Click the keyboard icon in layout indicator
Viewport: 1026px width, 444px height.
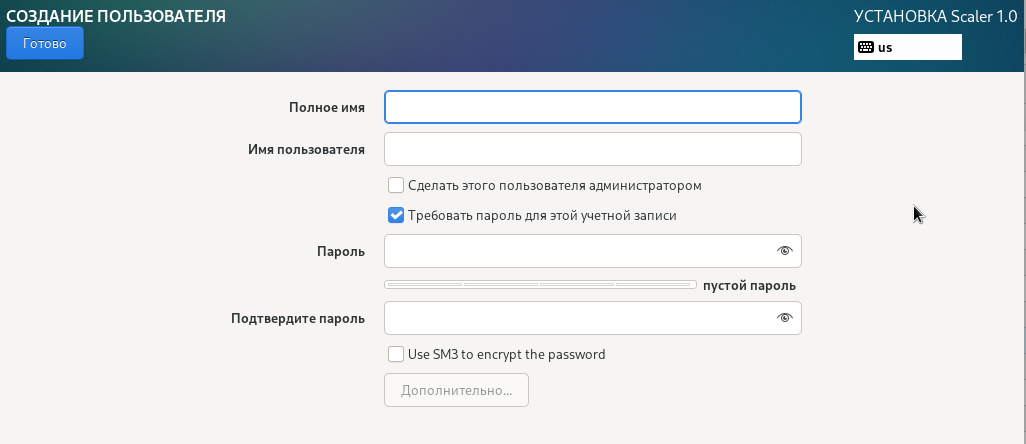[866, 48]
